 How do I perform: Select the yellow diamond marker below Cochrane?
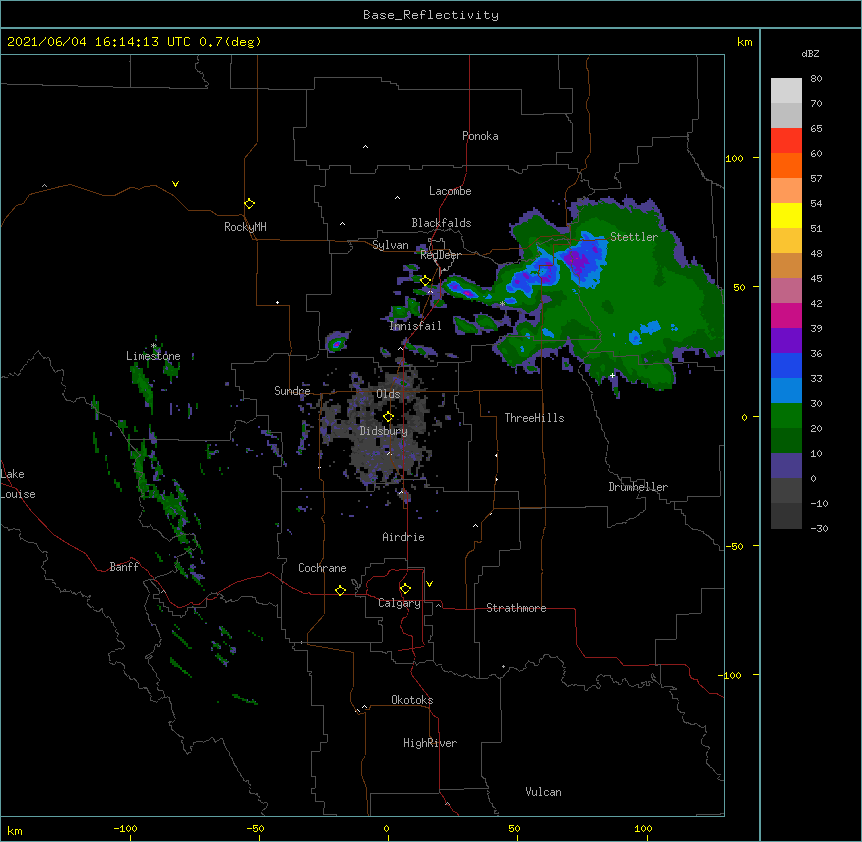click(x=340, y=590)
